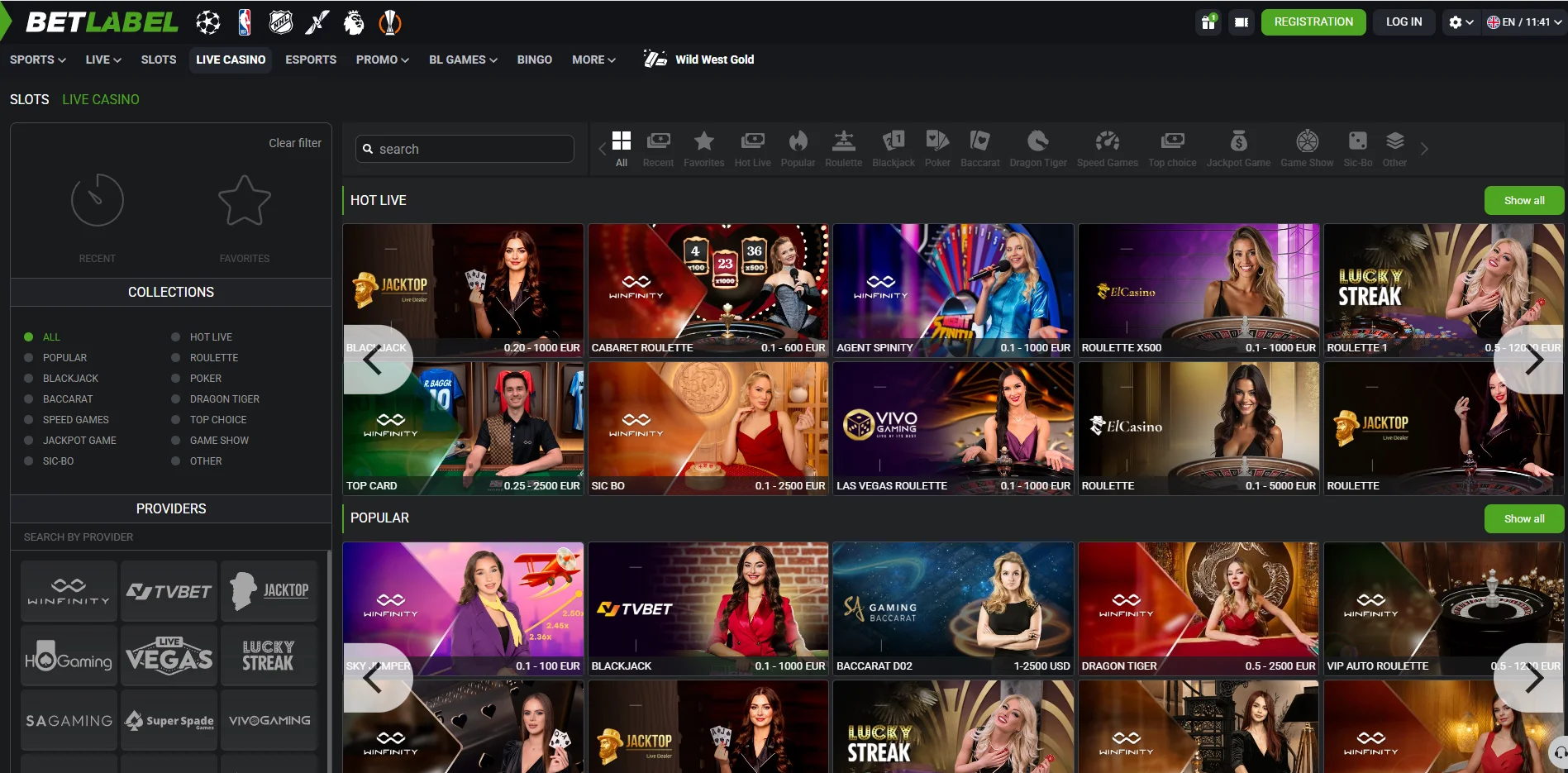Expand the MORE menu dropdown
The width and height of the screenshot is (1568, 773).
click(593, 60)
